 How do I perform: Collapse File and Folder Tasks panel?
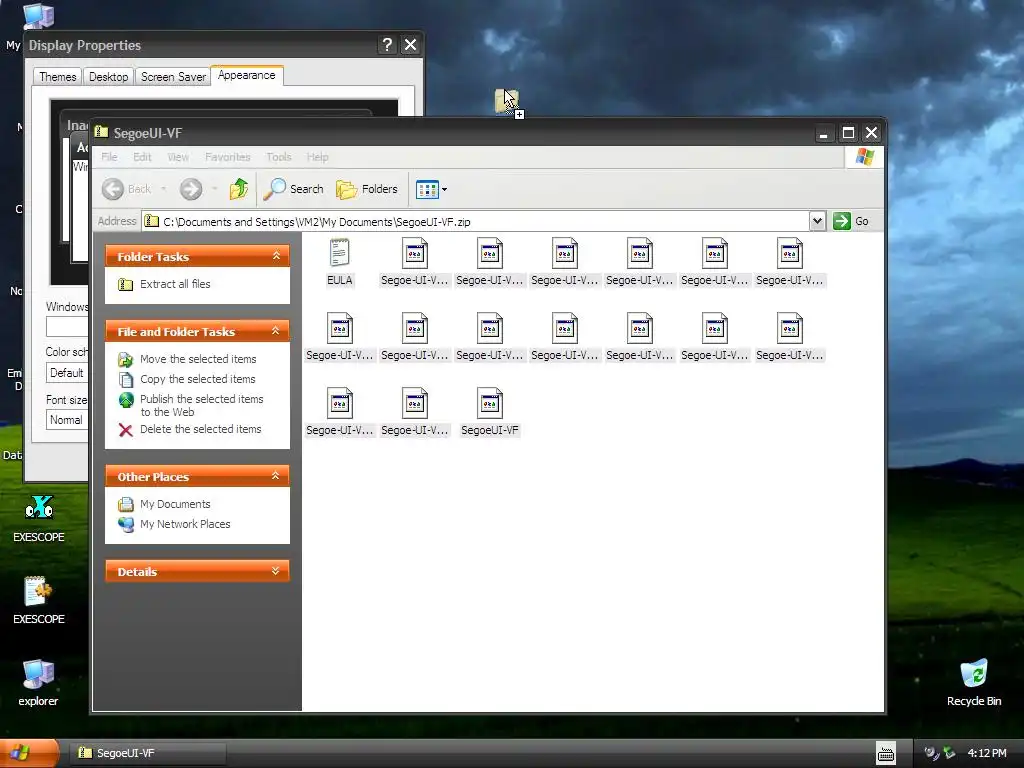(276, 331)
